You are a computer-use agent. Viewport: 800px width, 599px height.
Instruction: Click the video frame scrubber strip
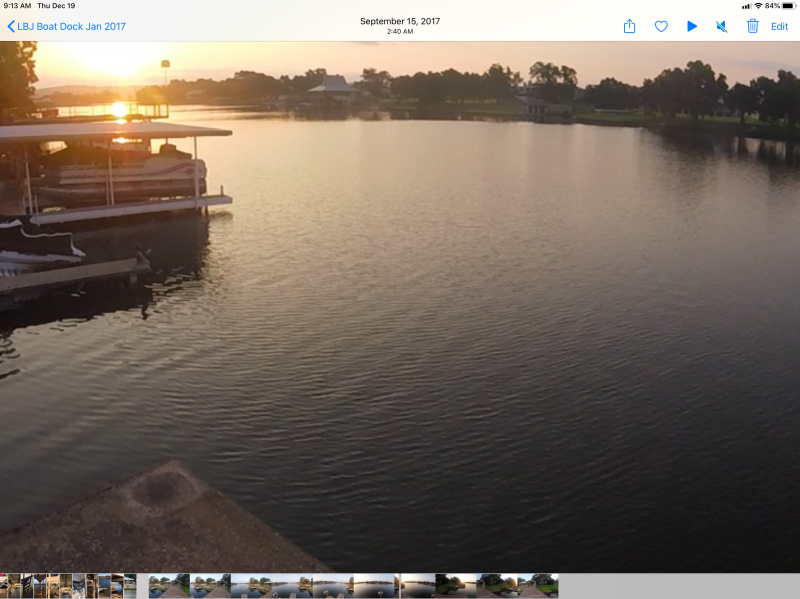point(354,586)
